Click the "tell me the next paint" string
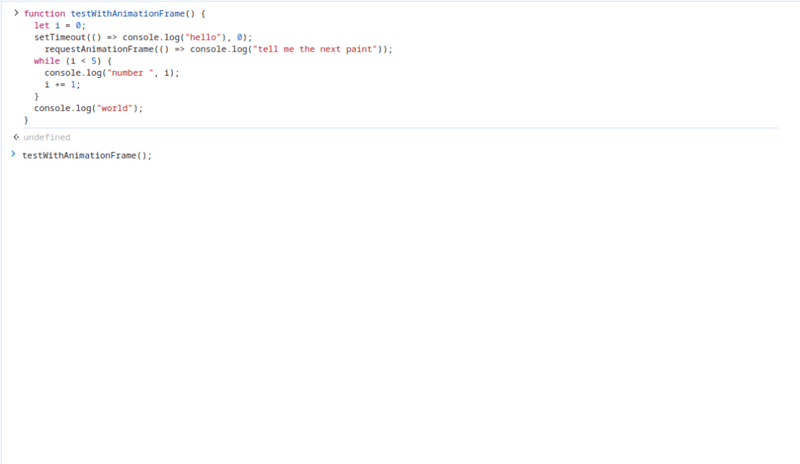Image resolution: width=800 pixels, height=464 pixels. click(315, 49)
